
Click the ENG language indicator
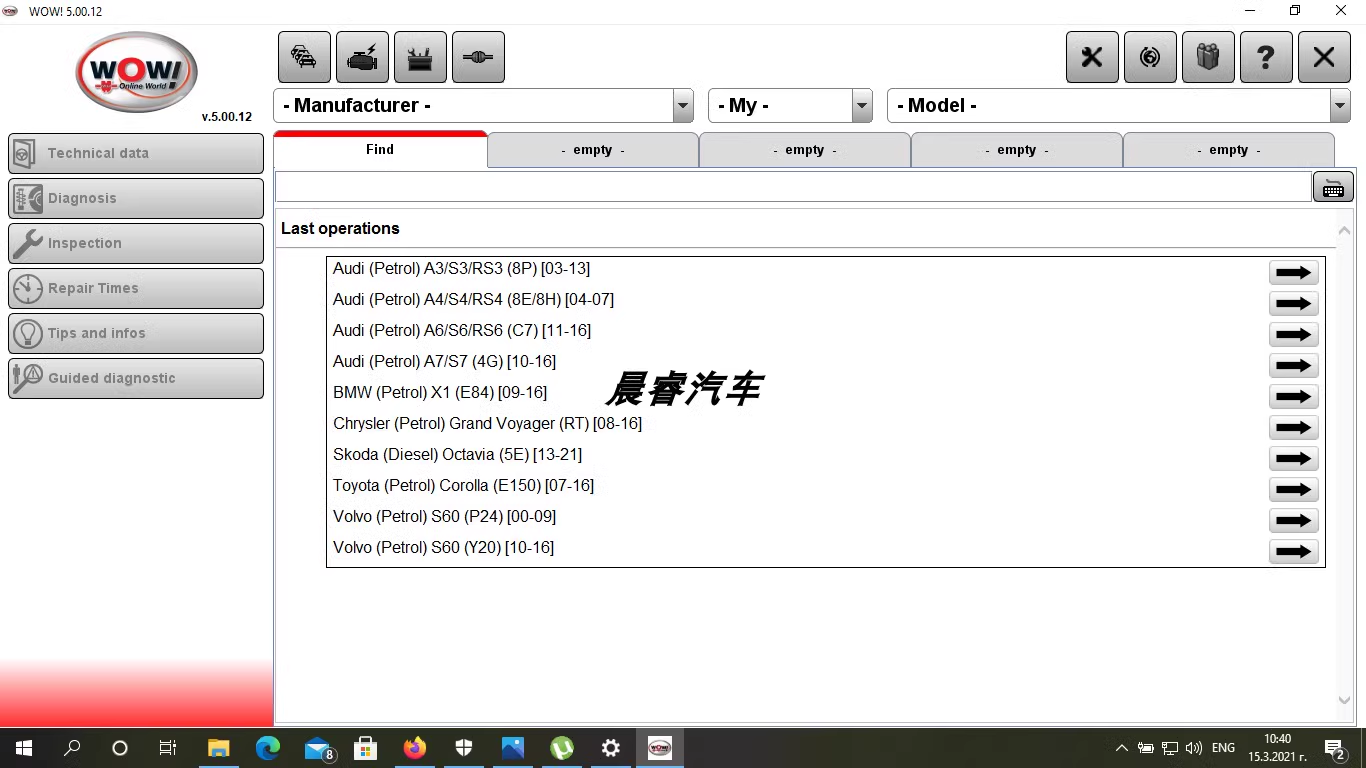pyautogui.click(x=1223, y=748)
